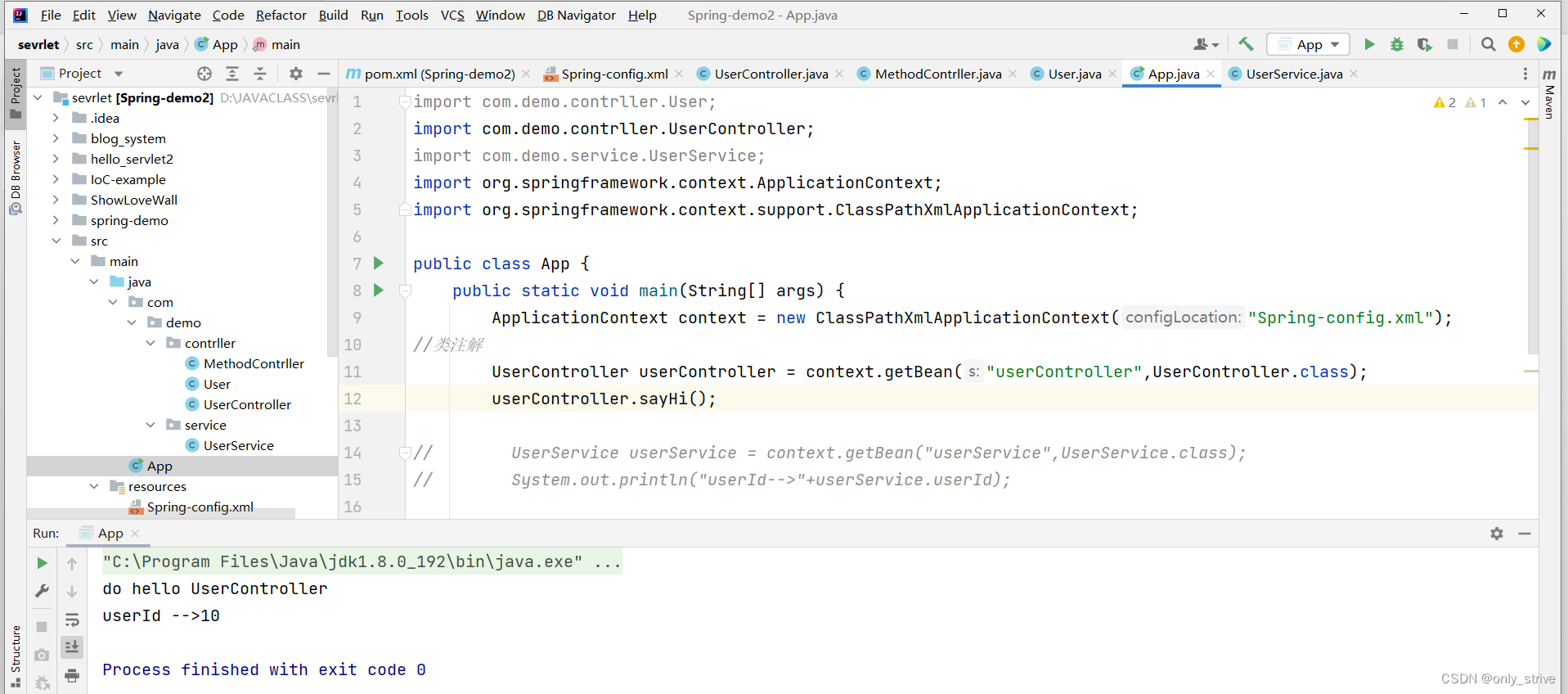Viewport: 1568px width, 694px height.
Task: Click up stack trace arrow icon
Action: [72, 563]
